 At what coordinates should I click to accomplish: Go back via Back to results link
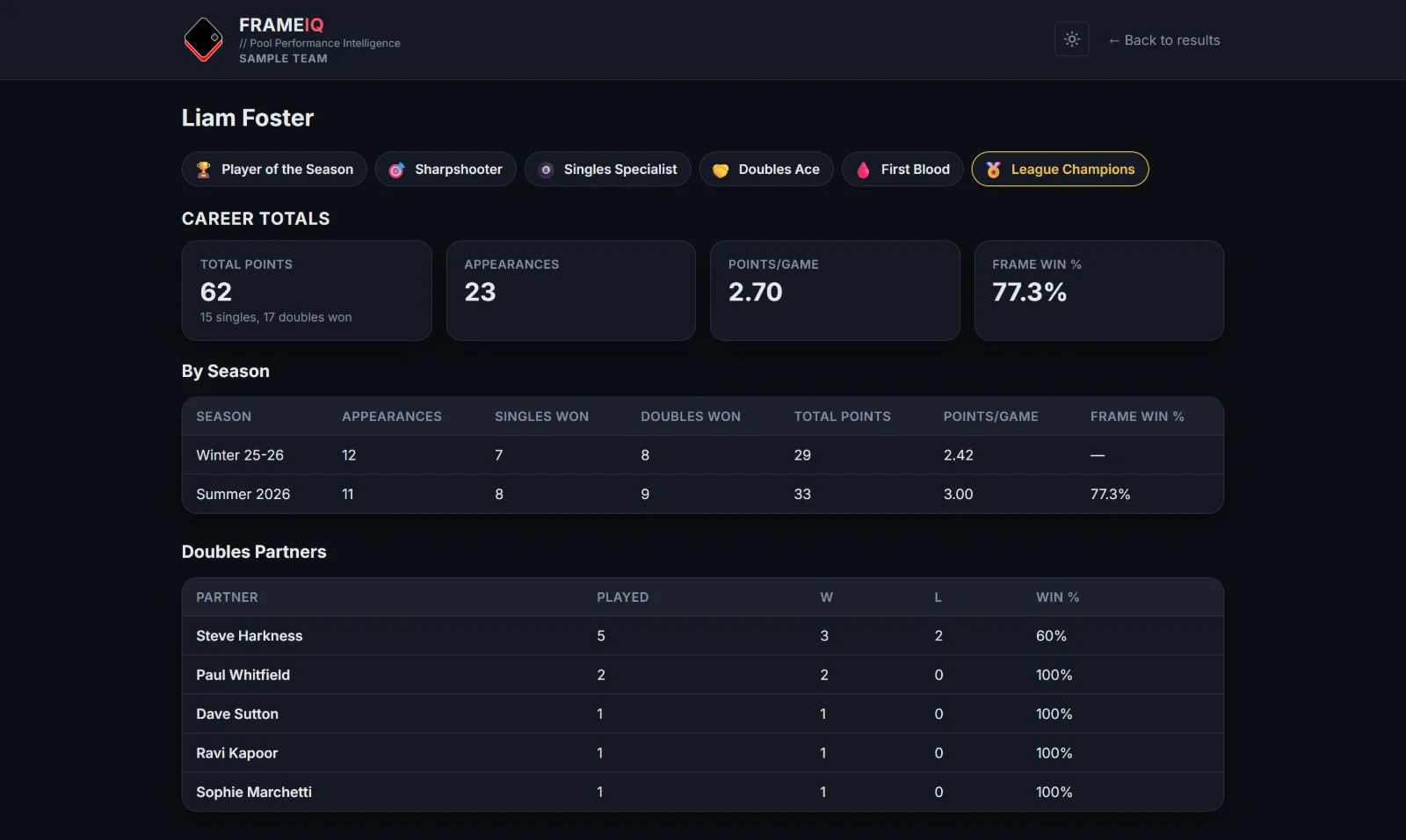click(1163, 40)
